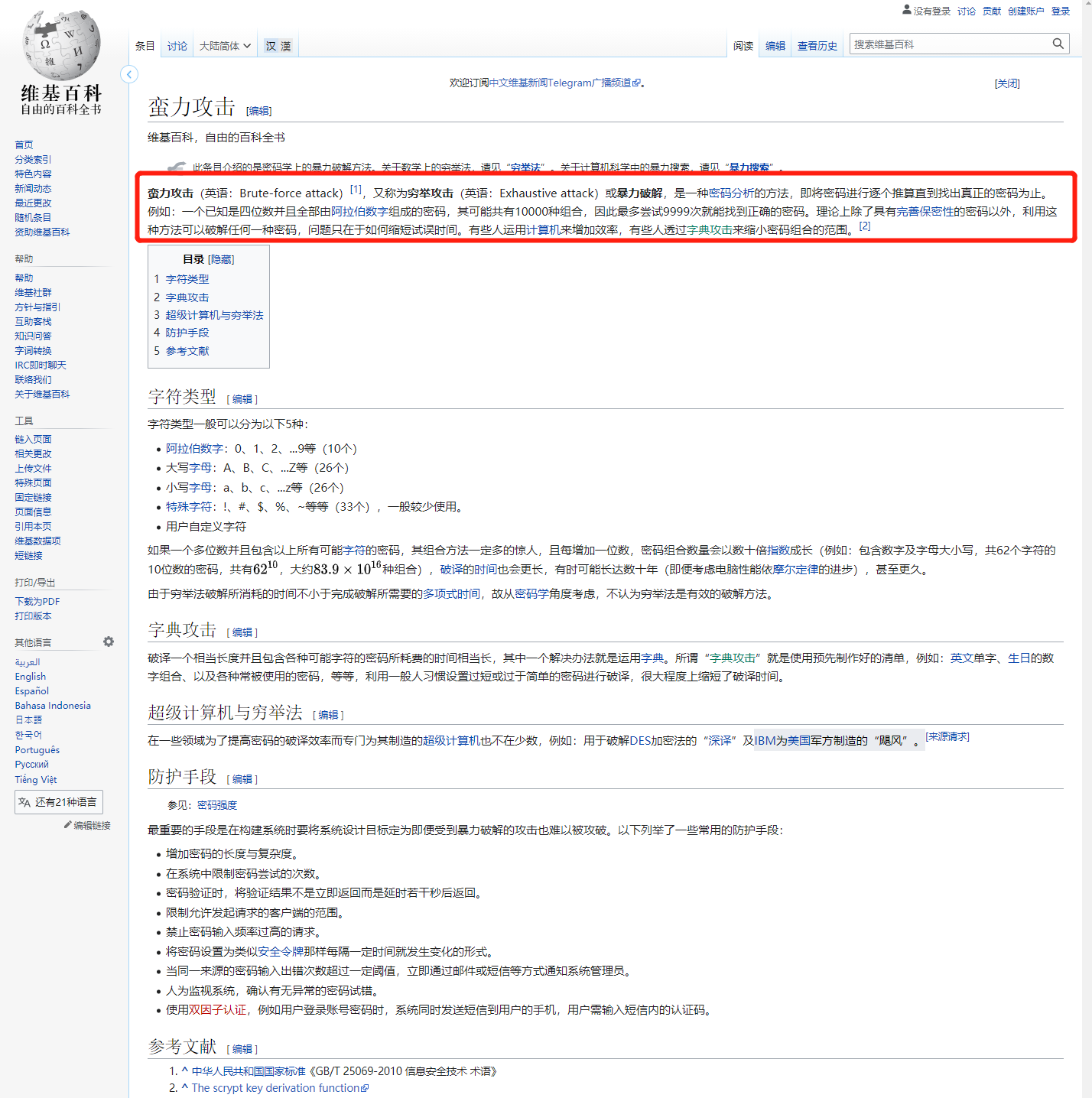Open the scrypt key derivation function external link
This screenshot has height=1098, width=1092.
click(x=275, y=1088)
